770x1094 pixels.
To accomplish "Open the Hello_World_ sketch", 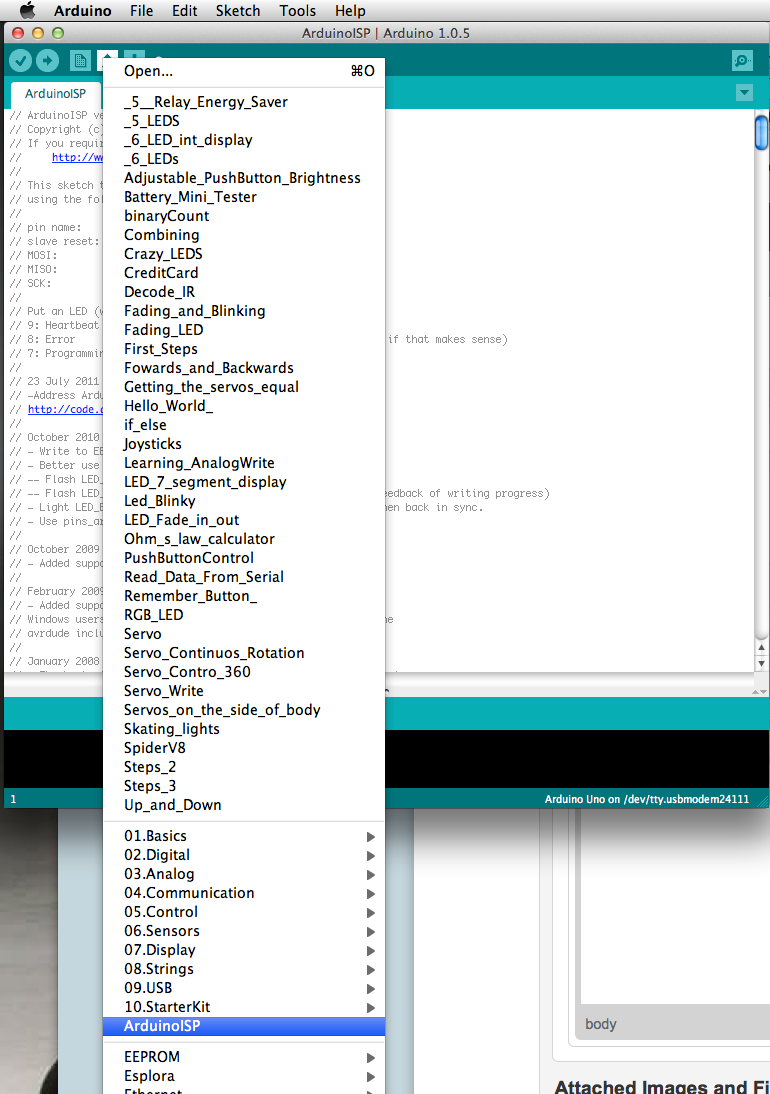I will (x=244, y=405).
